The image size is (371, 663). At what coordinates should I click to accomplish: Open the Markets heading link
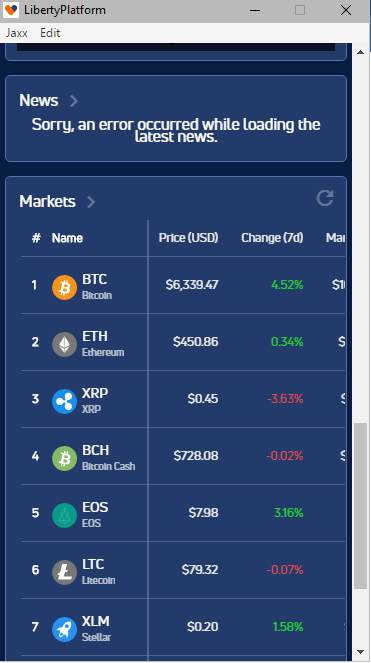[x=47, y=202]
